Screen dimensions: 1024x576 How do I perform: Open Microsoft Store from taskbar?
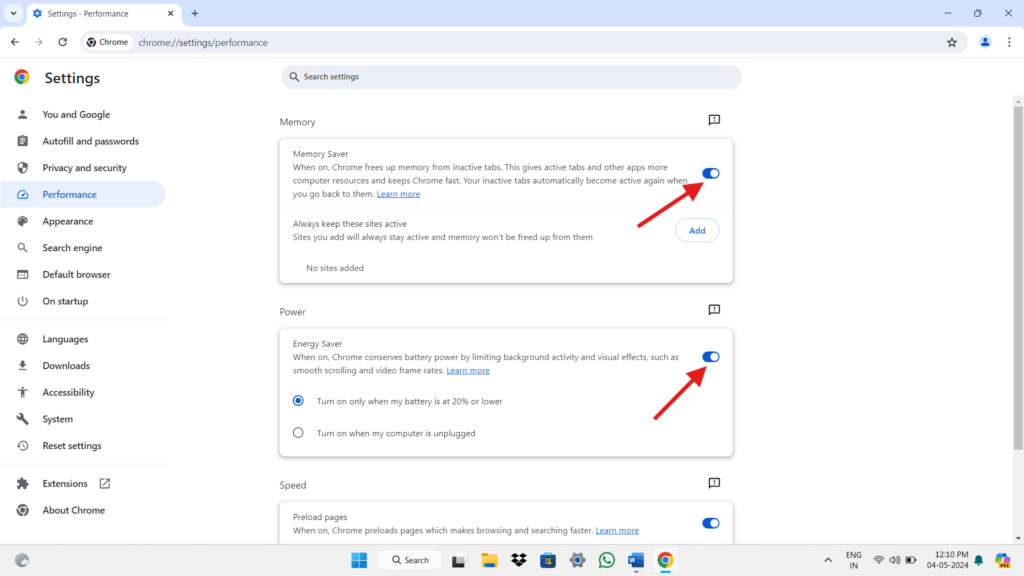point(548,560)
